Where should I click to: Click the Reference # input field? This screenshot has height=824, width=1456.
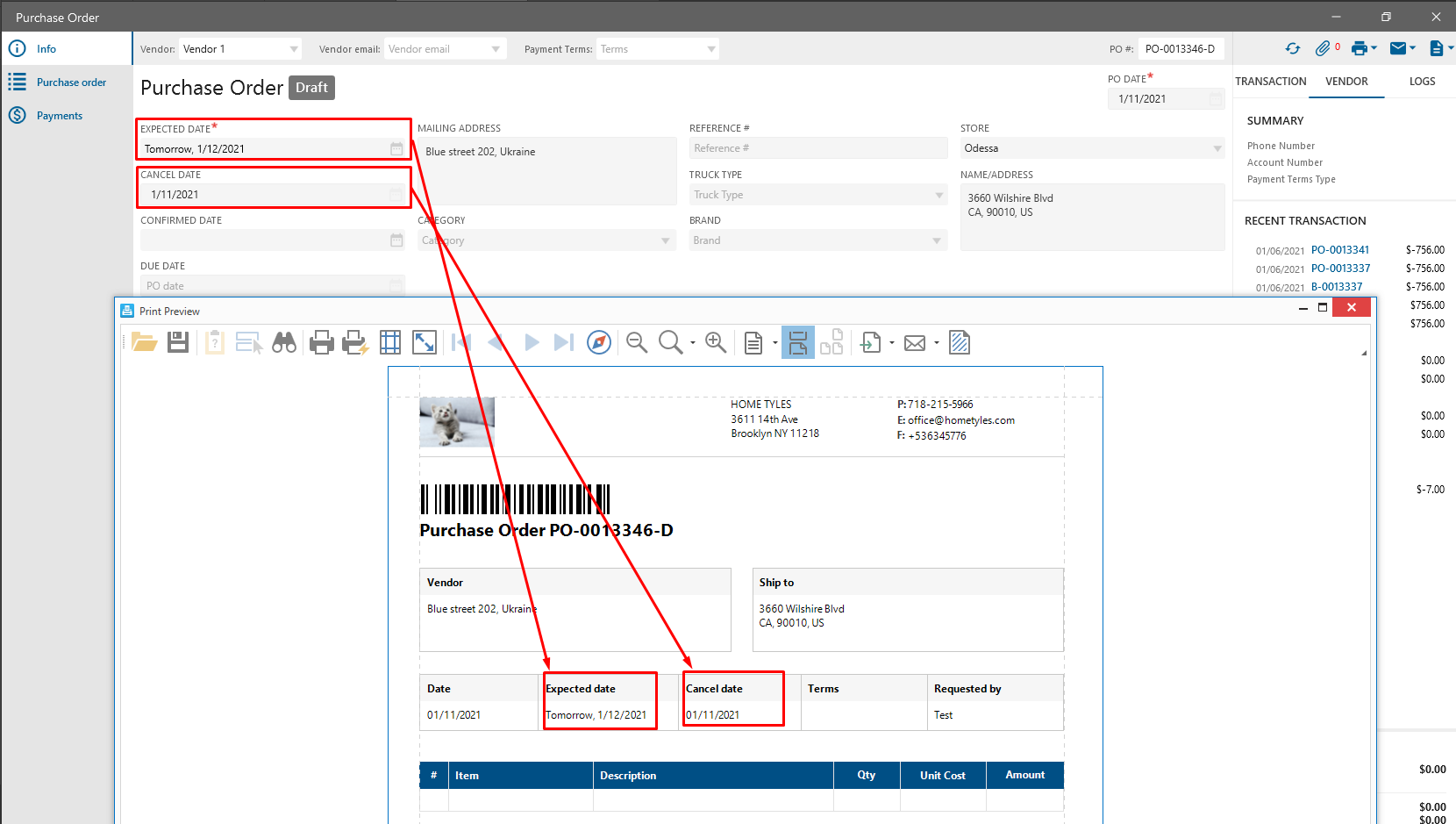[x=817, y=148]
